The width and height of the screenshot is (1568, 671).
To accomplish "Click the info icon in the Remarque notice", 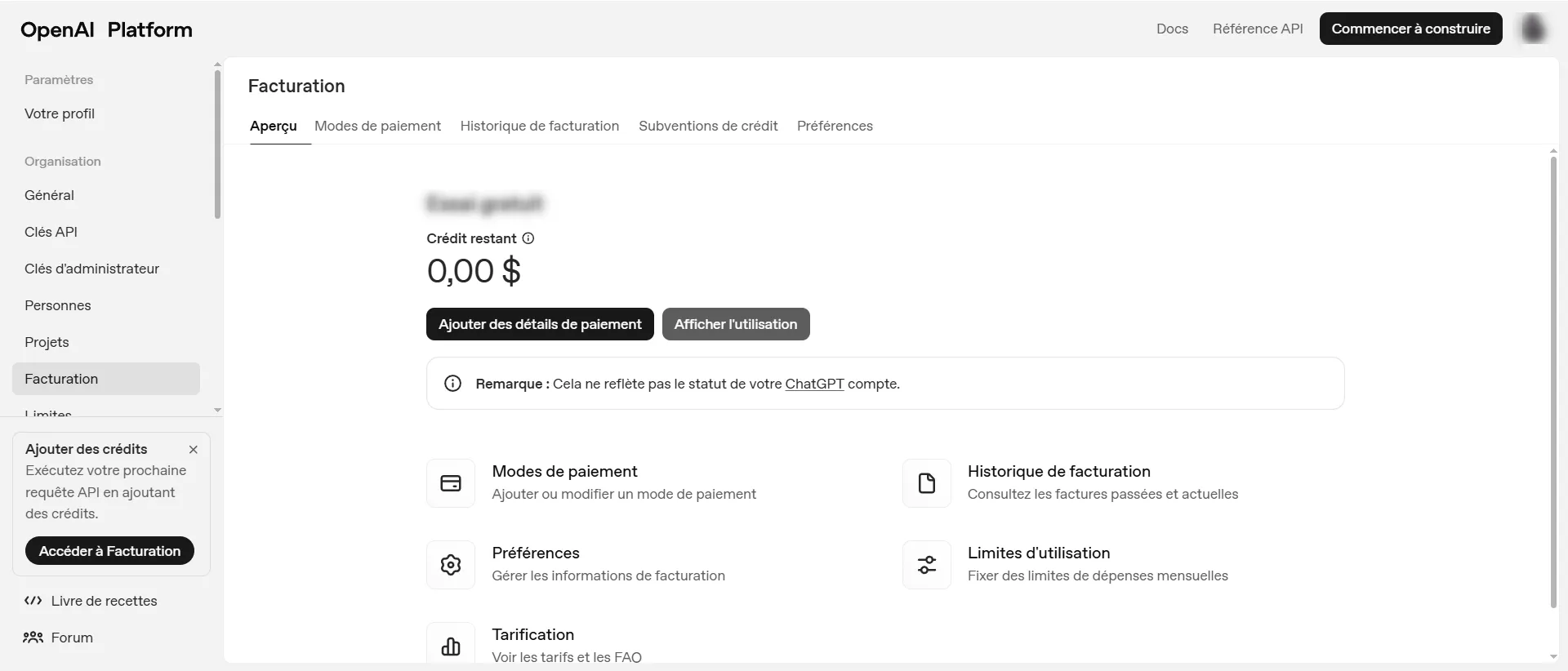I will [452, 384].
